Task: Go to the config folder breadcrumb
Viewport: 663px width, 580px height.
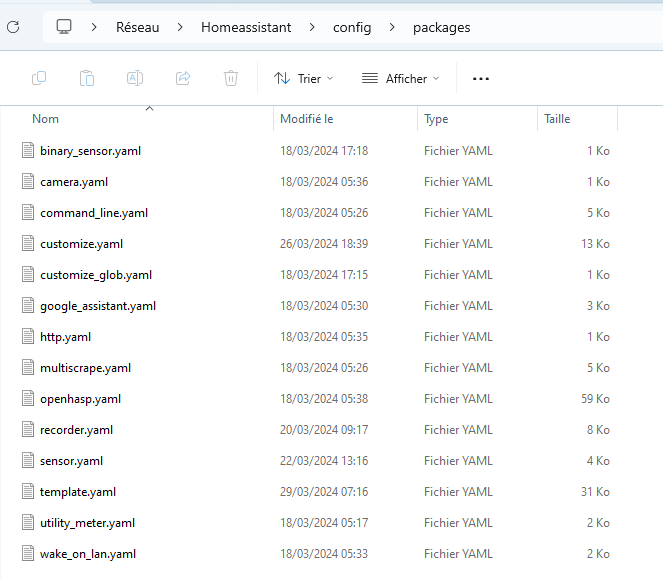Action: tap(352, 27)
